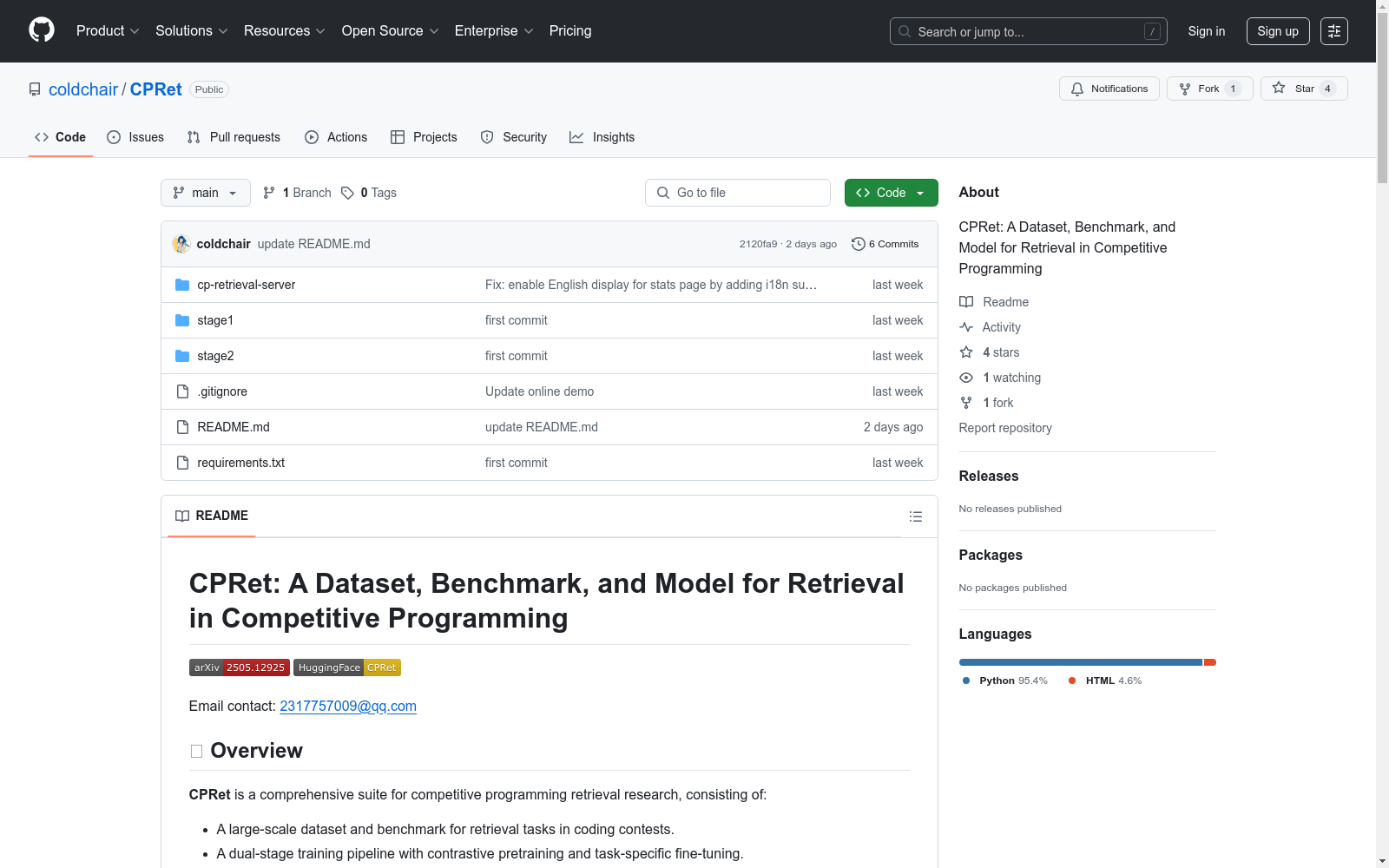Expand the Open Source menu
1389x868 pixels.
tap(391, 30)
